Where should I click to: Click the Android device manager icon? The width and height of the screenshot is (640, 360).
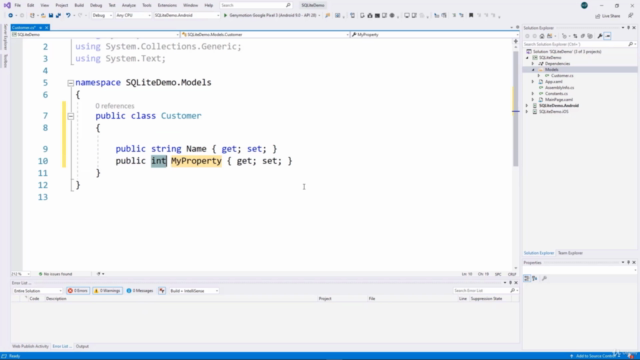(362, 16)
